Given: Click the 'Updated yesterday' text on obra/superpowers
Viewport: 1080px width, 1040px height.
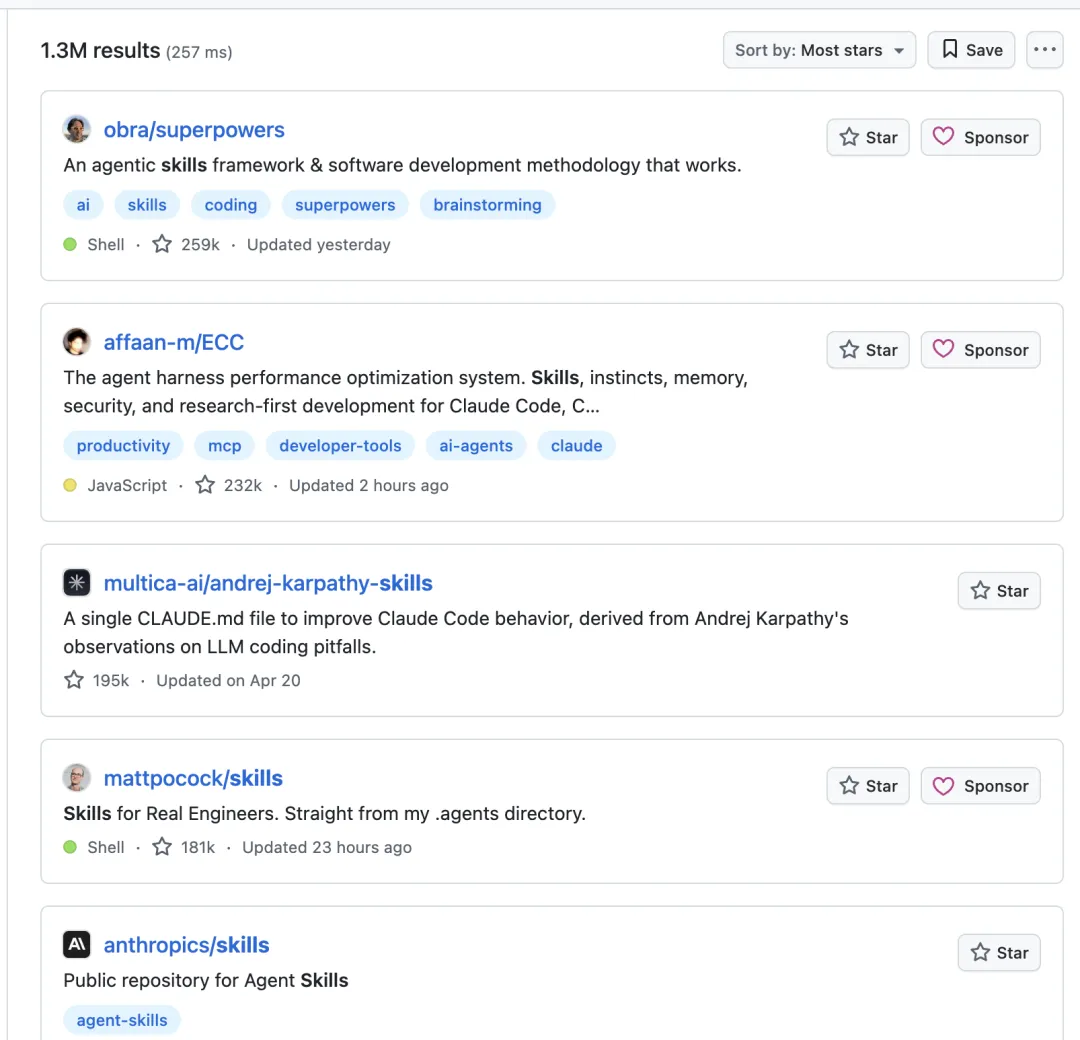Looking at the screenshot, I should point(318,245).
